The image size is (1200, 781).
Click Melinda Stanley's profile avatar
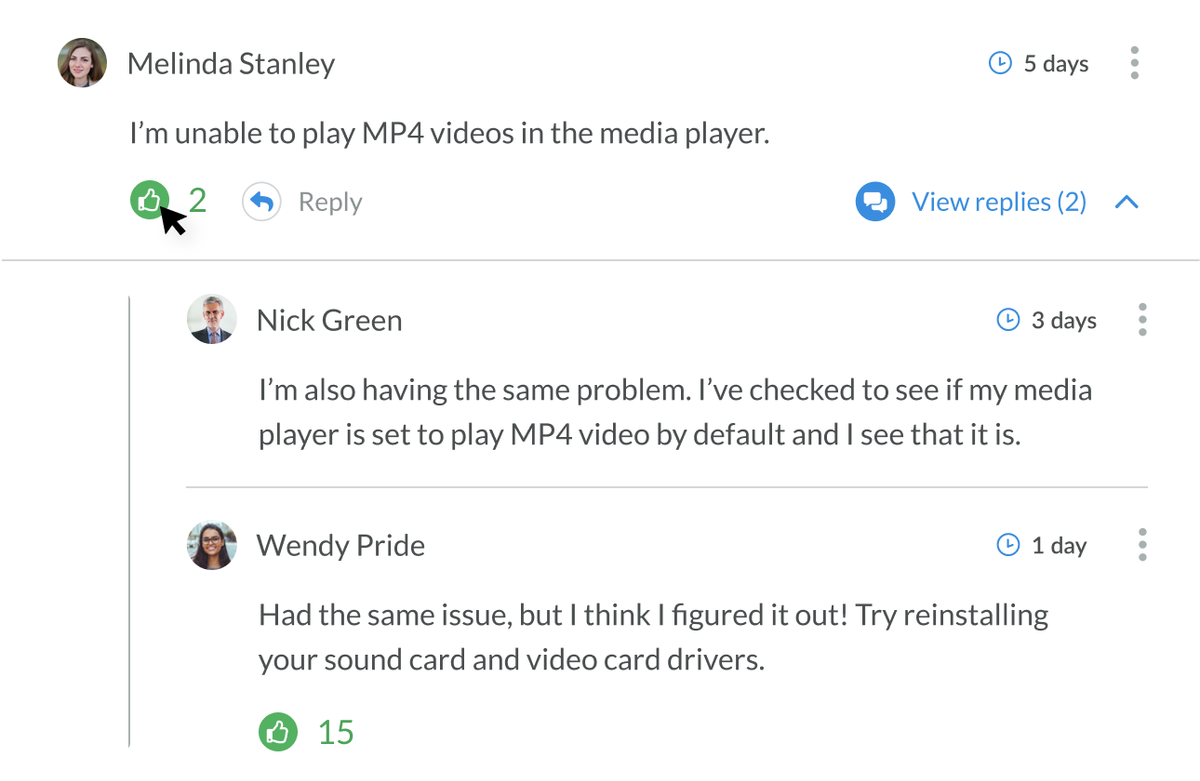(82, 63)
